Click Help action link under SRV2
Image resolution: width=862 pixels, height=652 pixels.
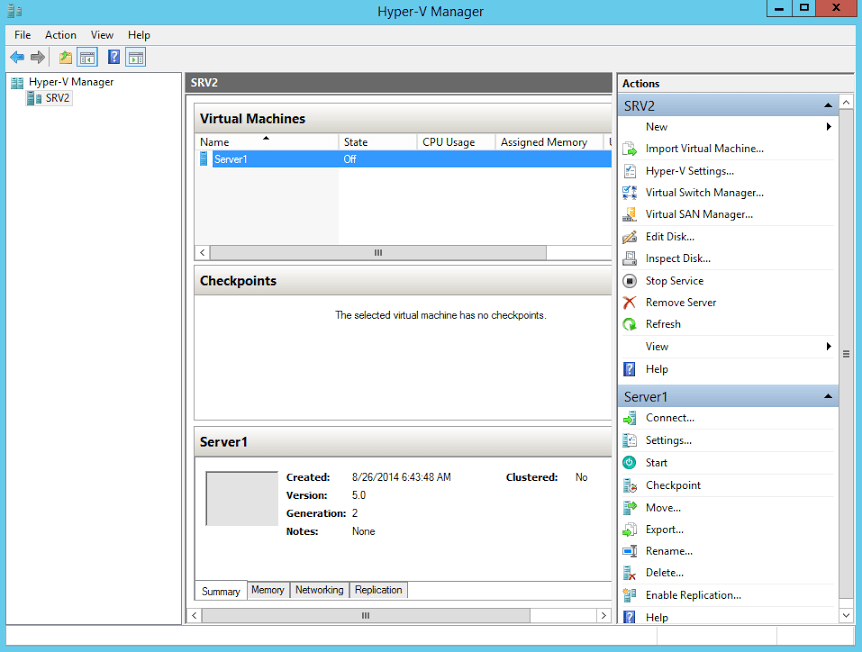tap(656, 369)
